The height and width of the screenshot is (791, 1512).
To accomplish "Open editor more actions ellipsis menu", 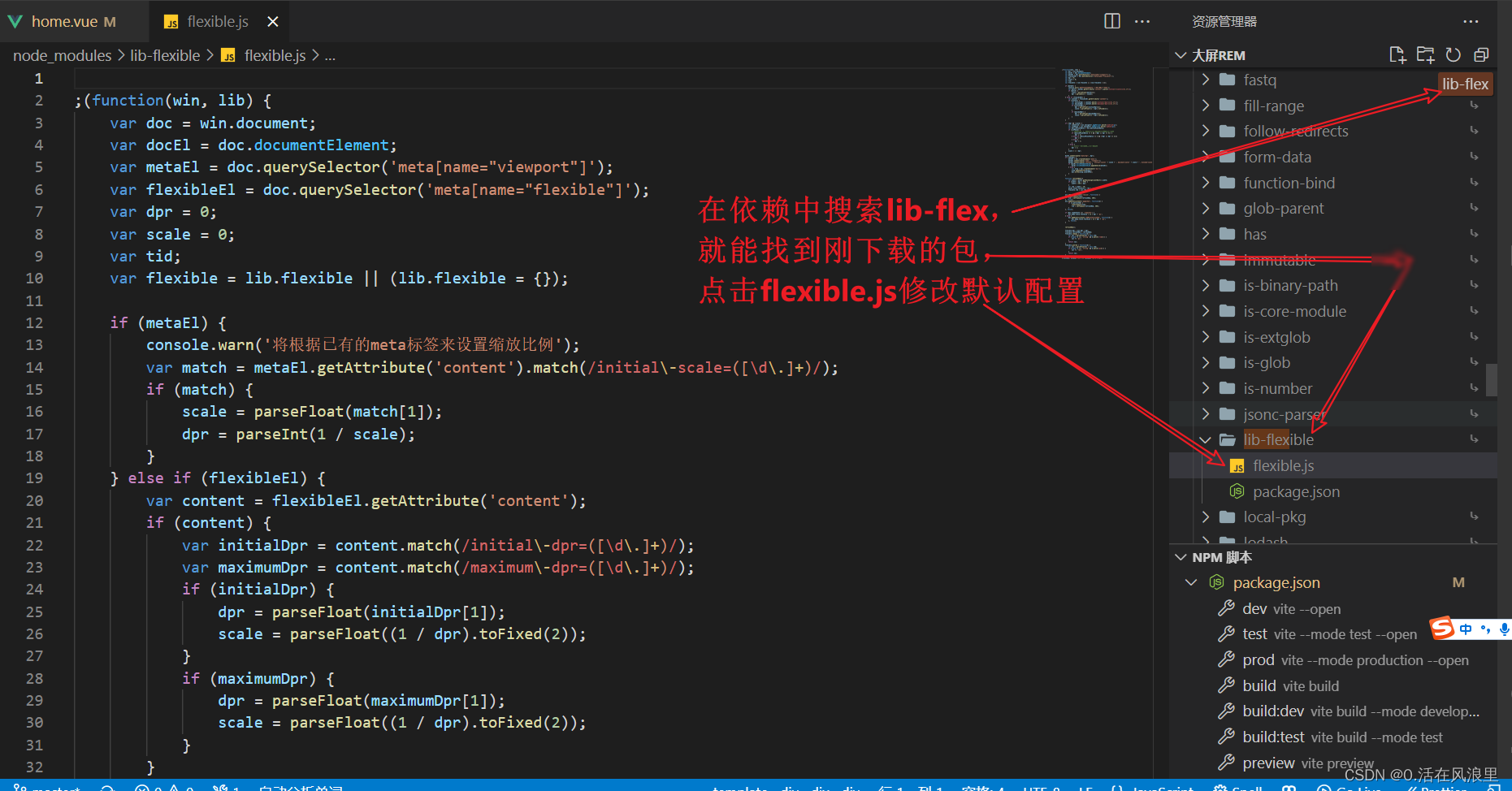I will pyautogui.click(x=1142, y=21).
